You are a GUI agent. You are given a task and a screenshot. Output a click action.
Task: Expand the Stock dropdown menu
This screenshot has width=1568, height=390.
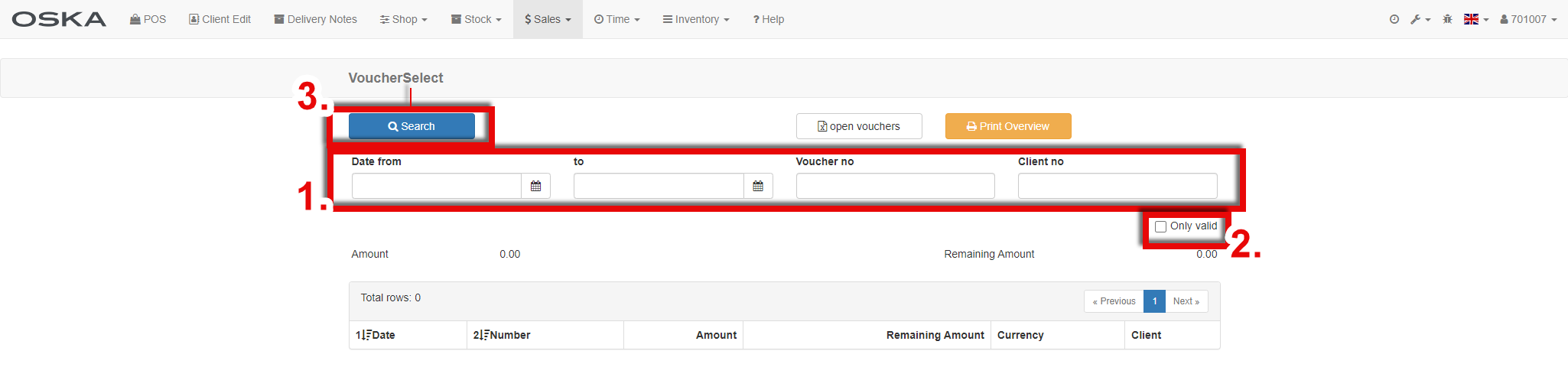pyautogui.click(x=476, y=19)
